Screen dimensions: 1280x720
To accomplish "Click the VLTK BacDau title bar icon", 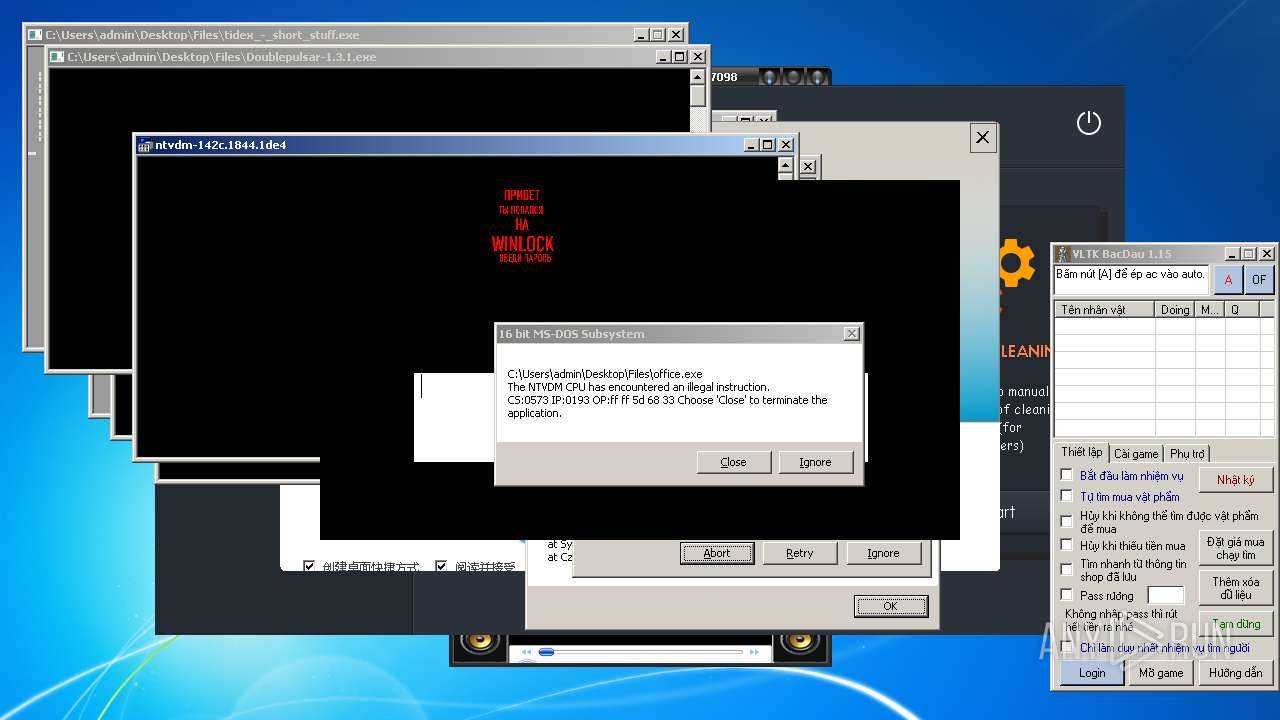I will point(1062,254).
